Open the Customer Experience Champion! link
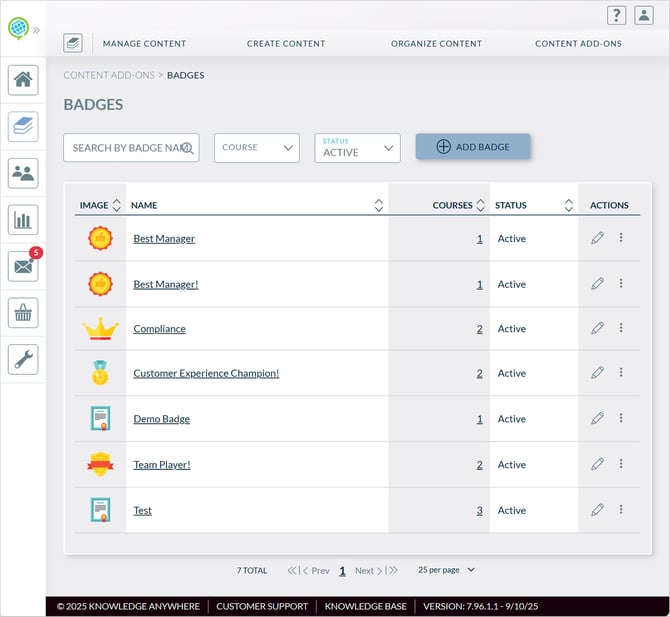The height and width of the screenshot is (617, 670). [206, 373]
